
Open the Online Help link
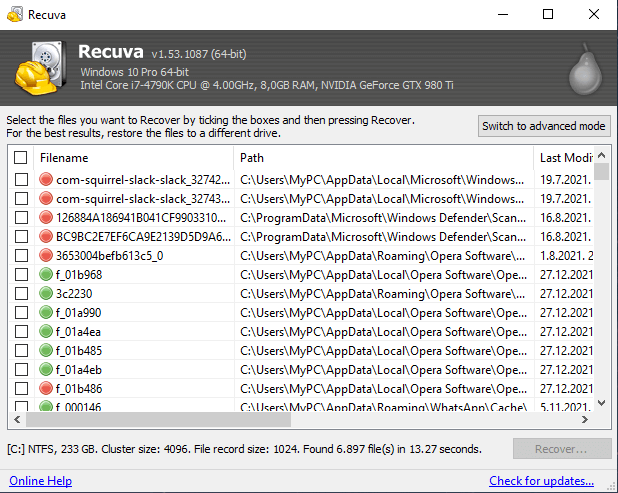(x=41, y=481)
